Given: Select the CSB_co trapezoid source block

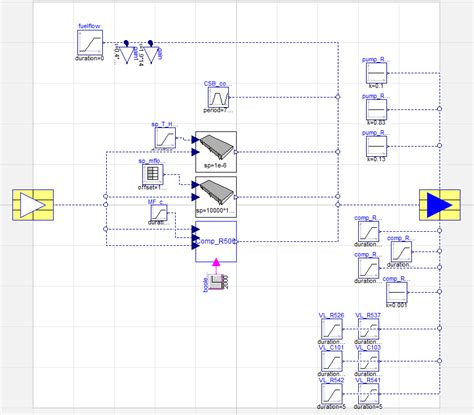Looking at the screenshot, I should pos(218,98).
